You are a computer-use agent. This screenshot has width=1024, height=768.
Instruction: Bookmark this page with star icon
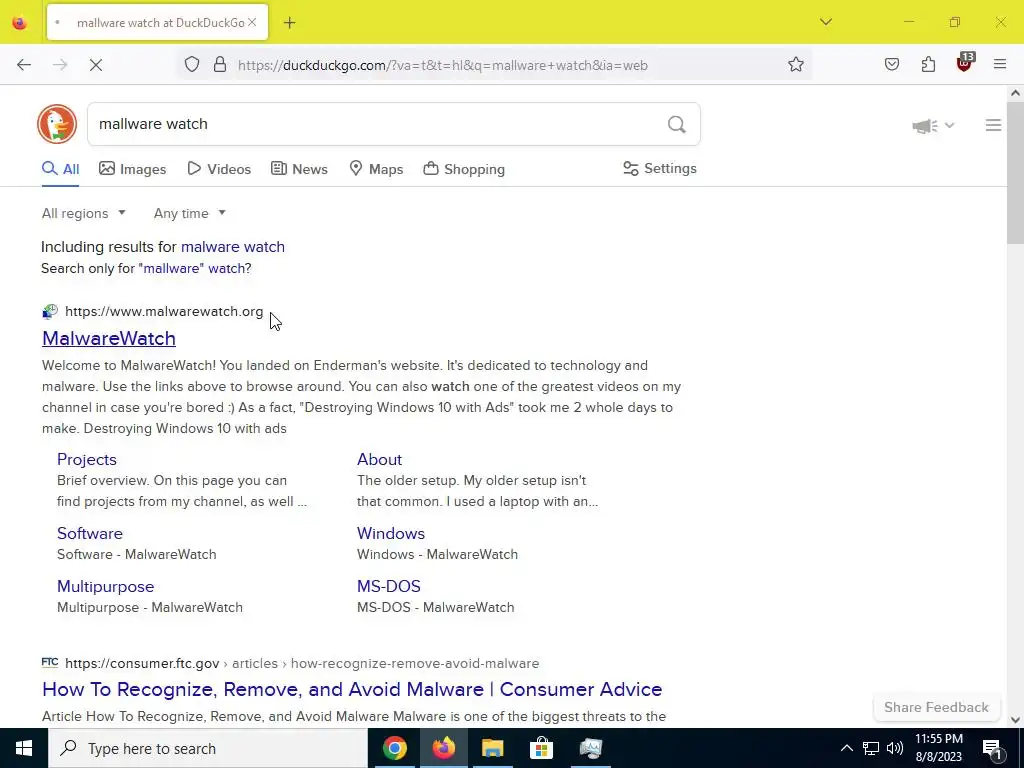point(795,65)
